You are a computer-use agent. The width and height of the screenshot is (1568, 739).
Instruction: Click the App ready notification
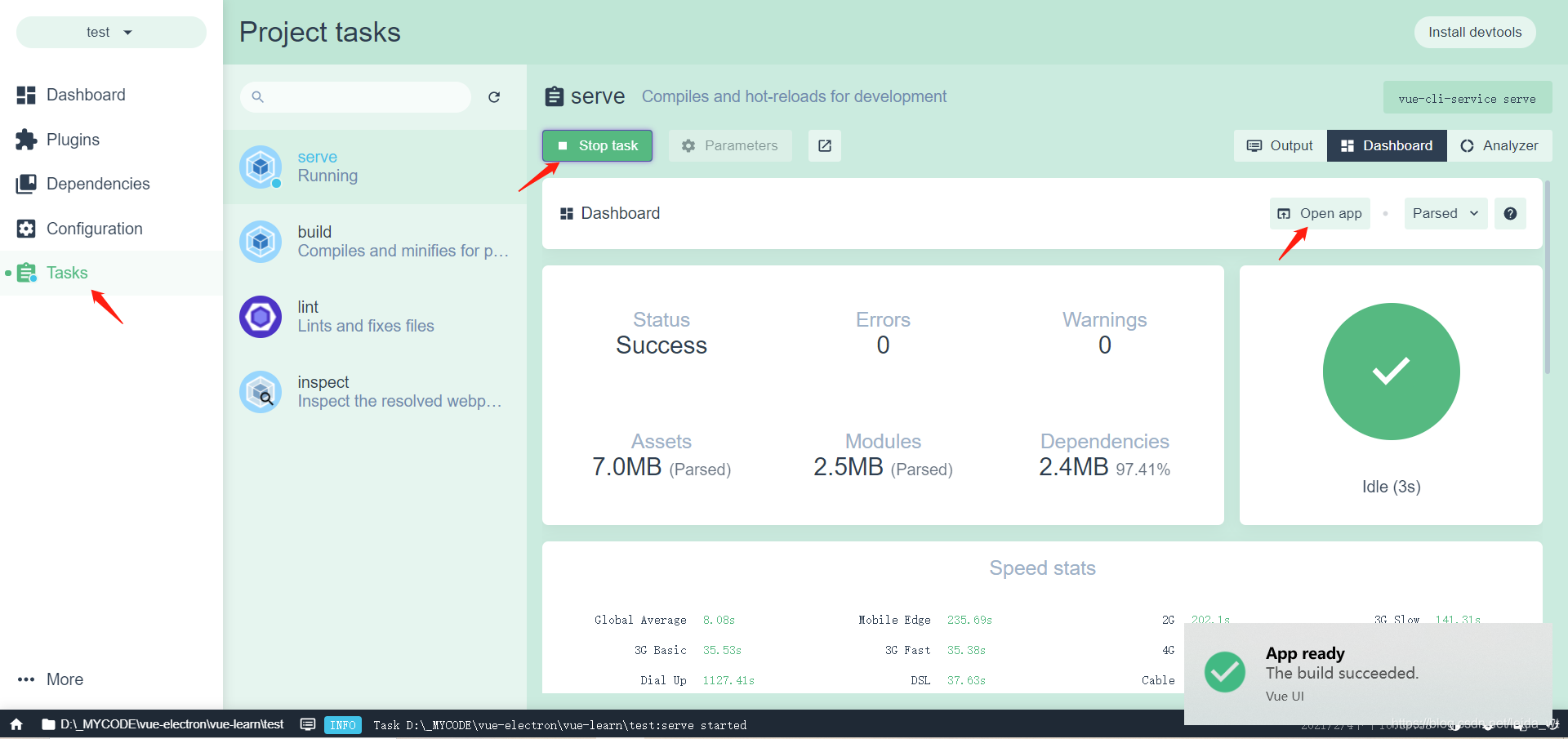tap(1368, 674)
